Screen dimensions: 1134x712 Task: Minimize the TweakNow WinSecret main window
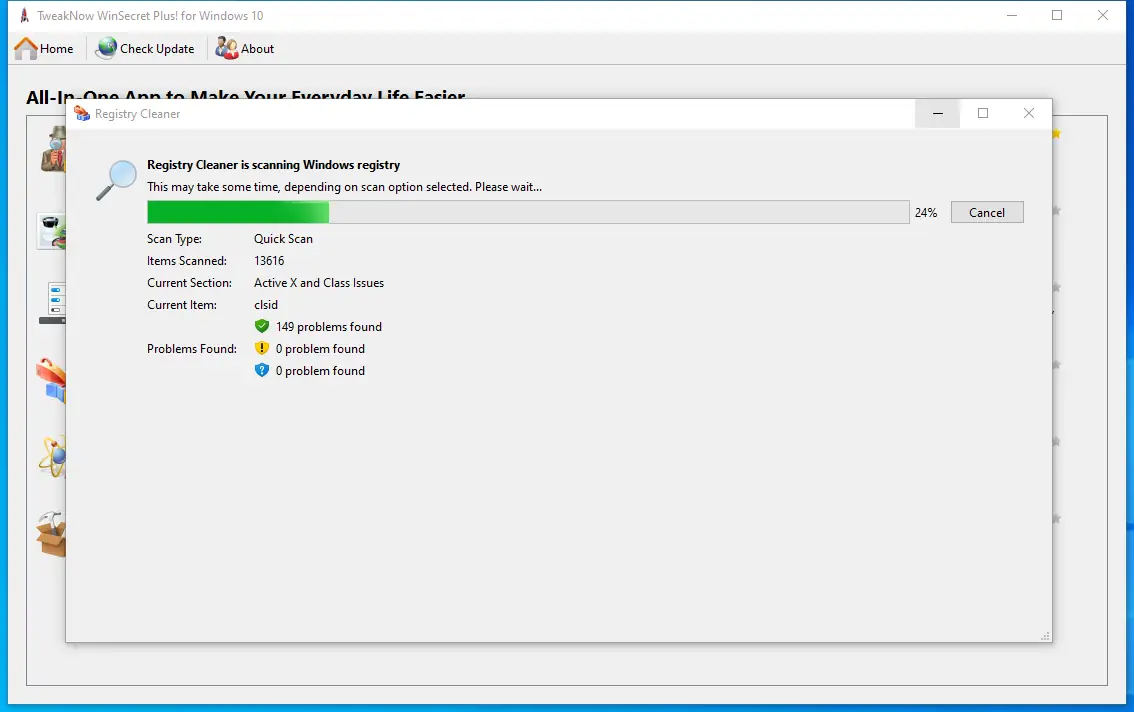[x=1012, y=15]
